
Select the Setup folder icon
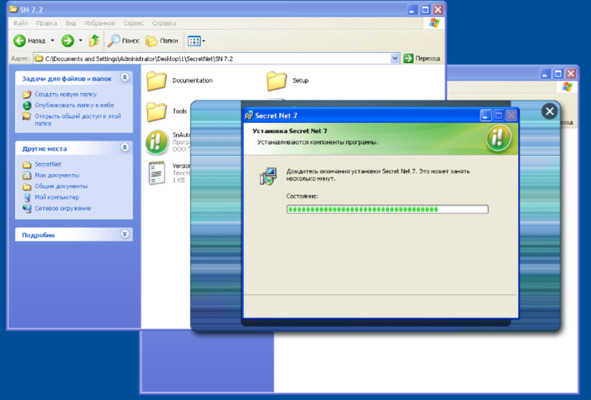coord(276,81)
